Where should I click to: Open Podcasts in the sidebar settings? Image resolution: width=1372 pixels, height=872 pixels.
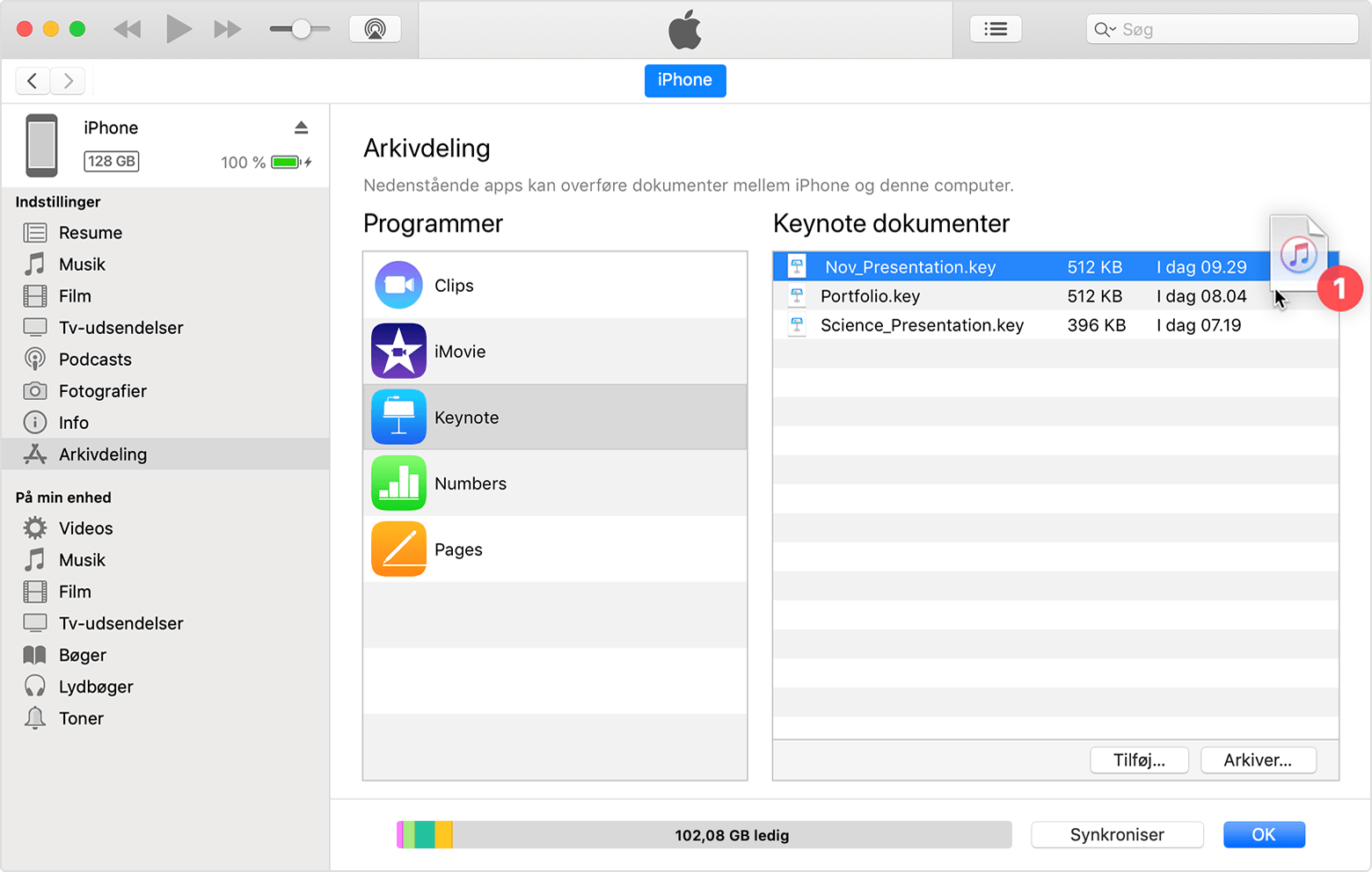[95, 360]
